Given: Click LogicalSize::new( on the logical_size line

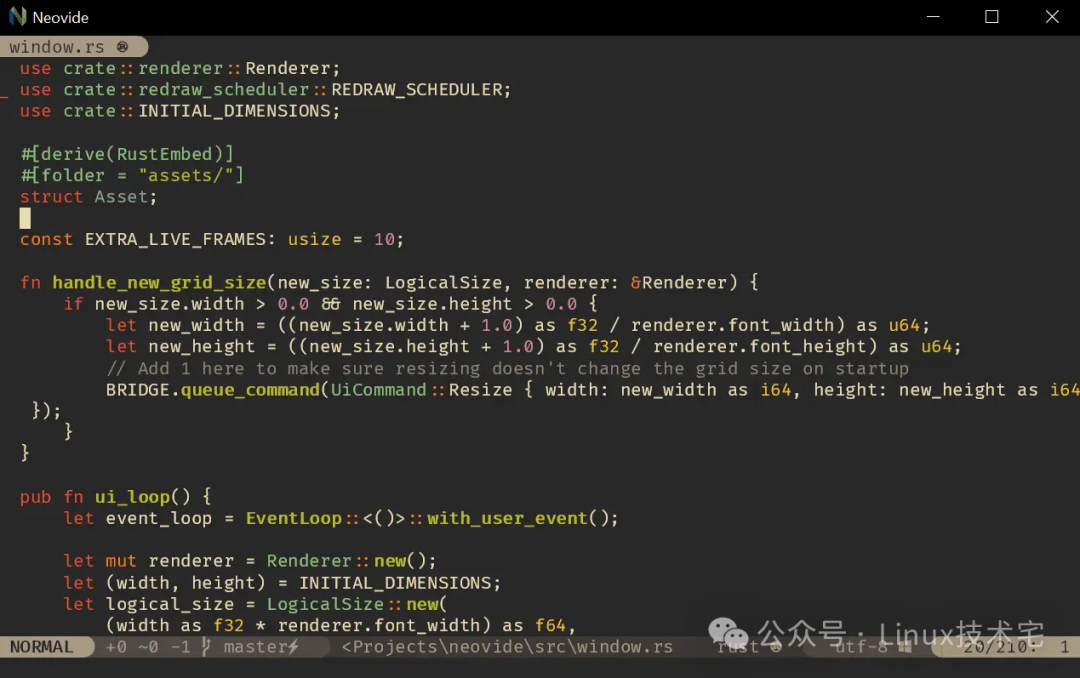Looking at the screenshot, I should coord(357,604).
